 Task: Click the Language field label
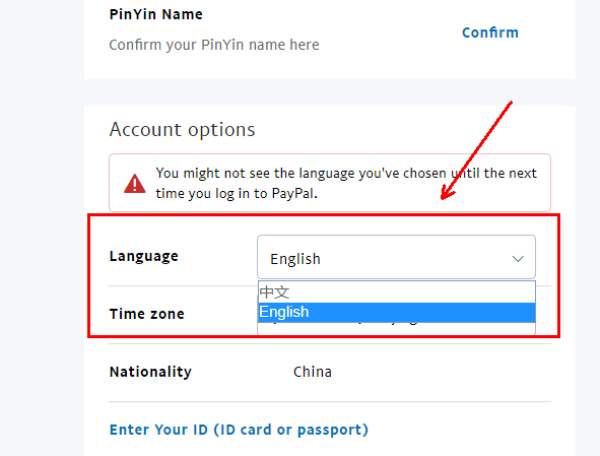(144, 256)
